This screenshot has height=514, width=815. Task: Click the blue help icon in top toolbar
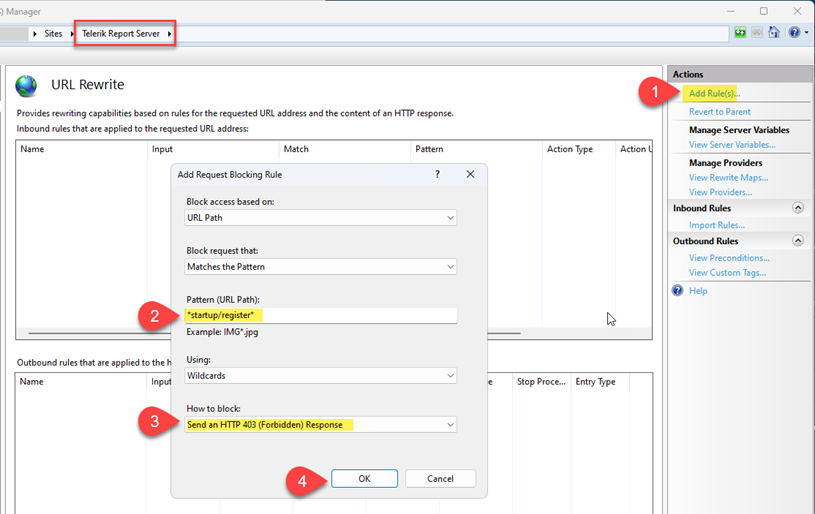[793, 33]
